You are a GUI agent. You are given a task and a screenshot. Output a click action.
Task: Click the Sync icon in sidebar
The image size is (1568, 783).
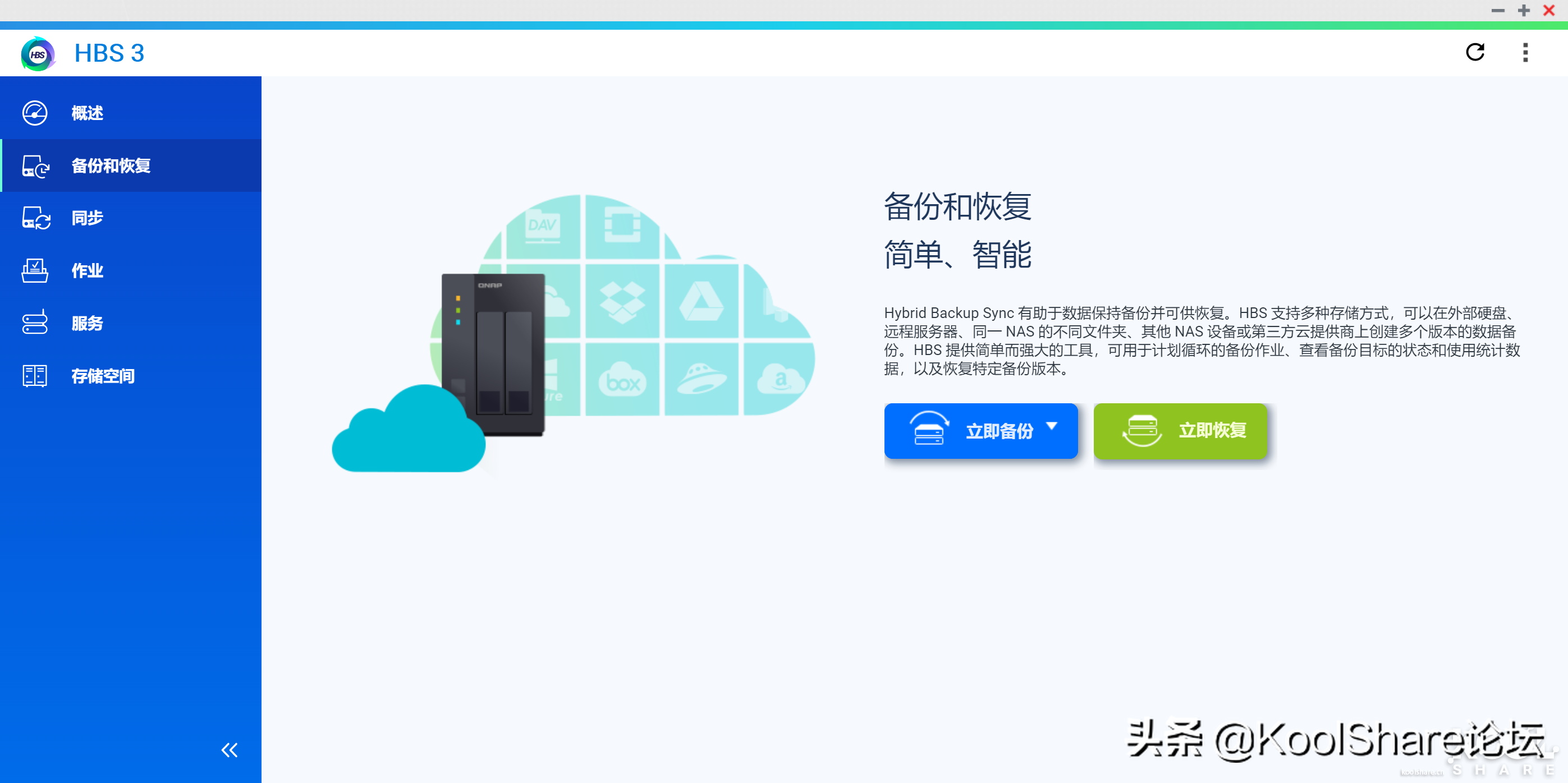[35, 218]
